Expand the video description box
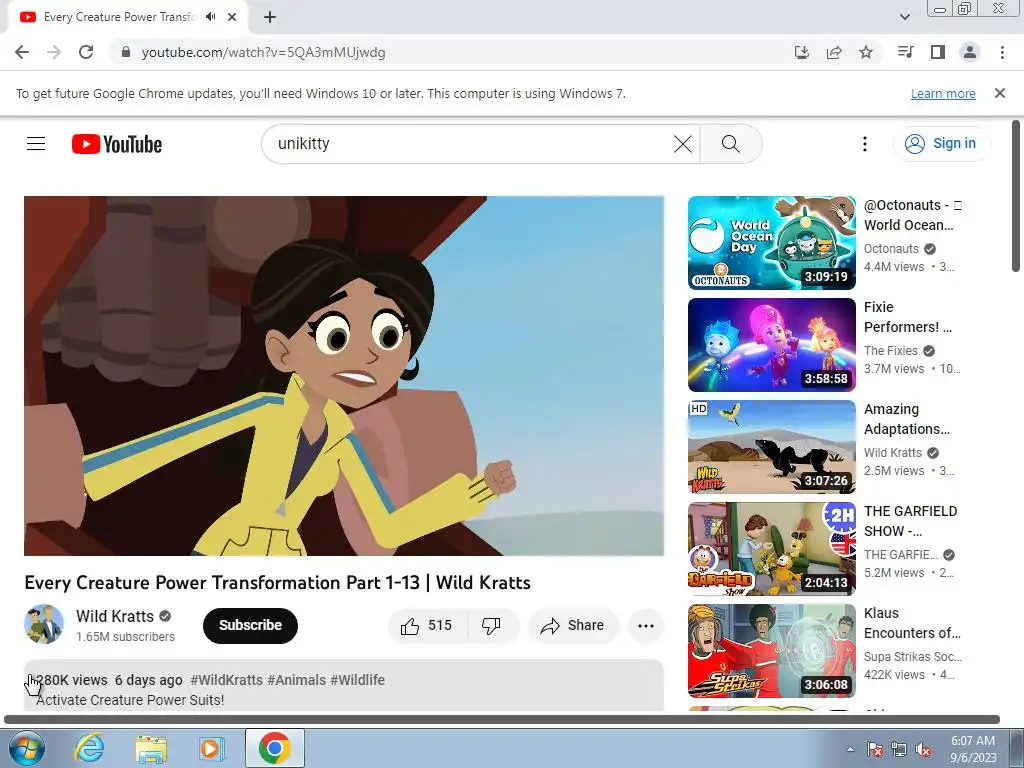 (344, 686)
